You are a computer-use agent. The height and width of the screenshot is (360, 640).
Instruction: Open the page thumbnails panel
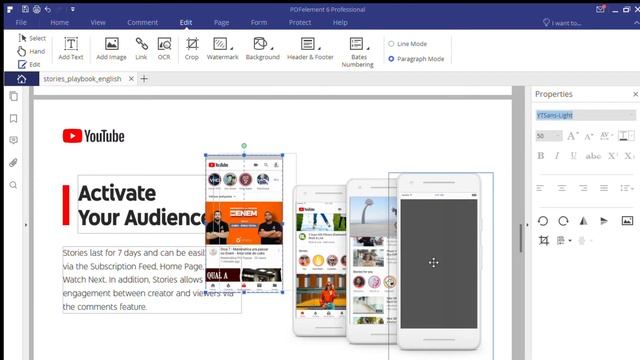tap(13, 96)
